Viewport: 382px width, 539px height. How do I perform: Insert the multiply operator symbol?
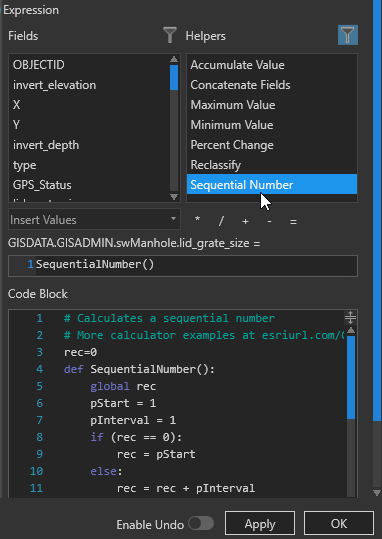197,220
